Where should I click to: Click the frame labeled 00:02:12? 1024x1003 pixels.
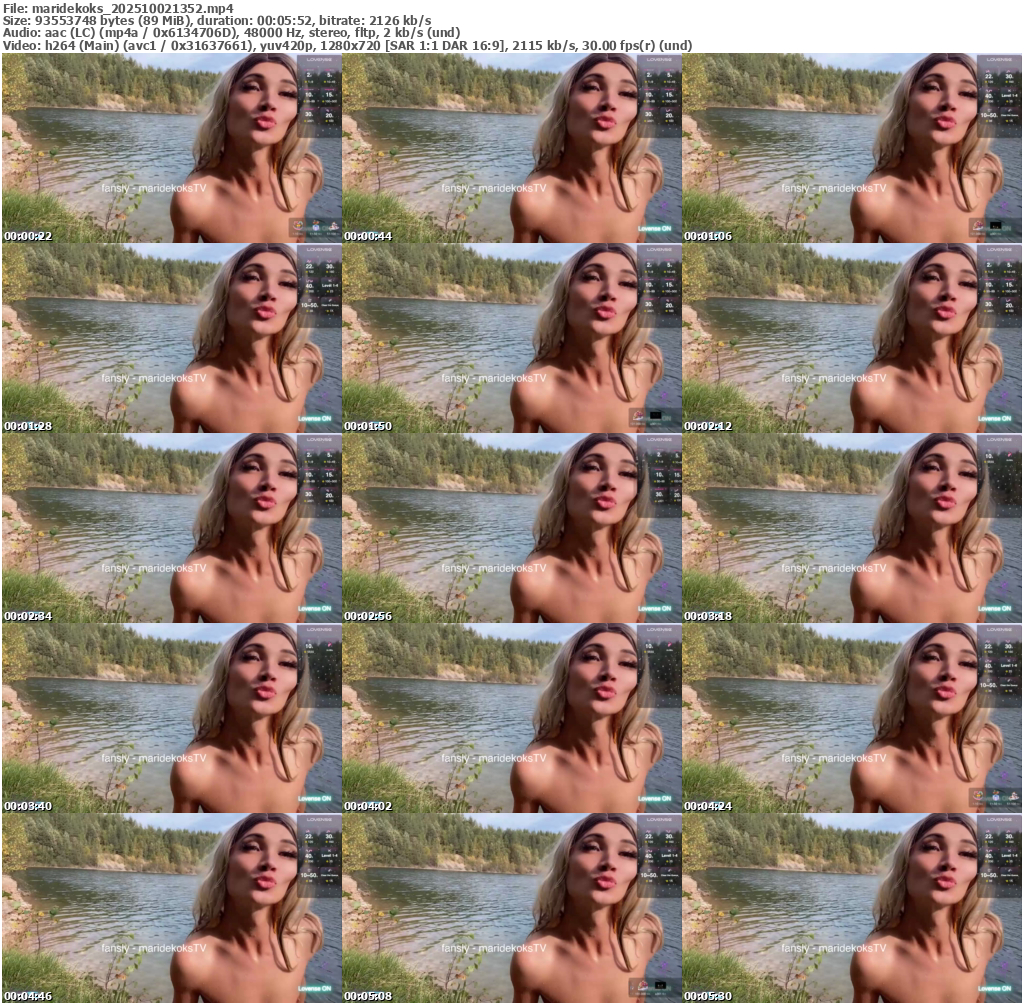(852, 338)
